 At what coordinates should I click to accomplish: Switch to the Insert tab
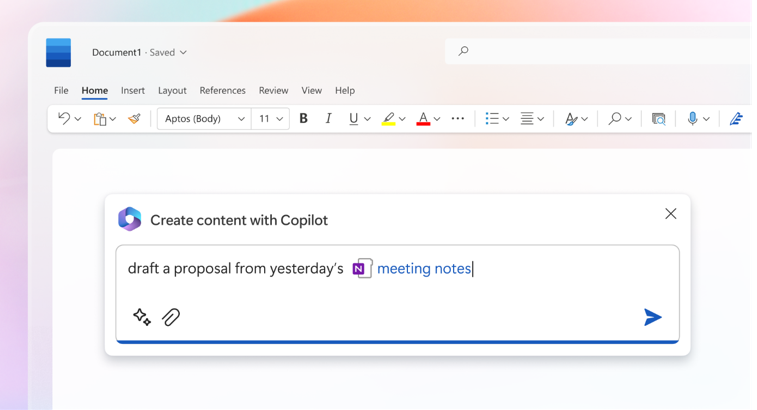133,90
